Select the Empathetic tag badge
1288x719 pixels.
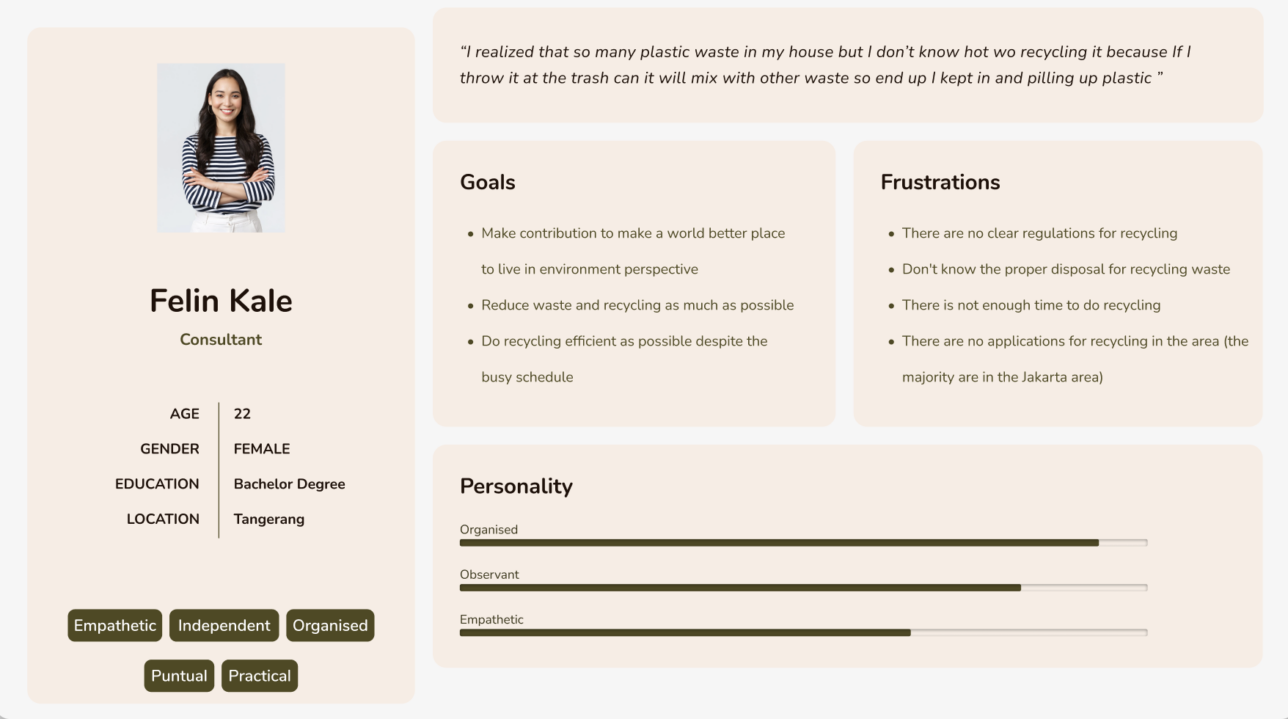(x=115, y=626)
